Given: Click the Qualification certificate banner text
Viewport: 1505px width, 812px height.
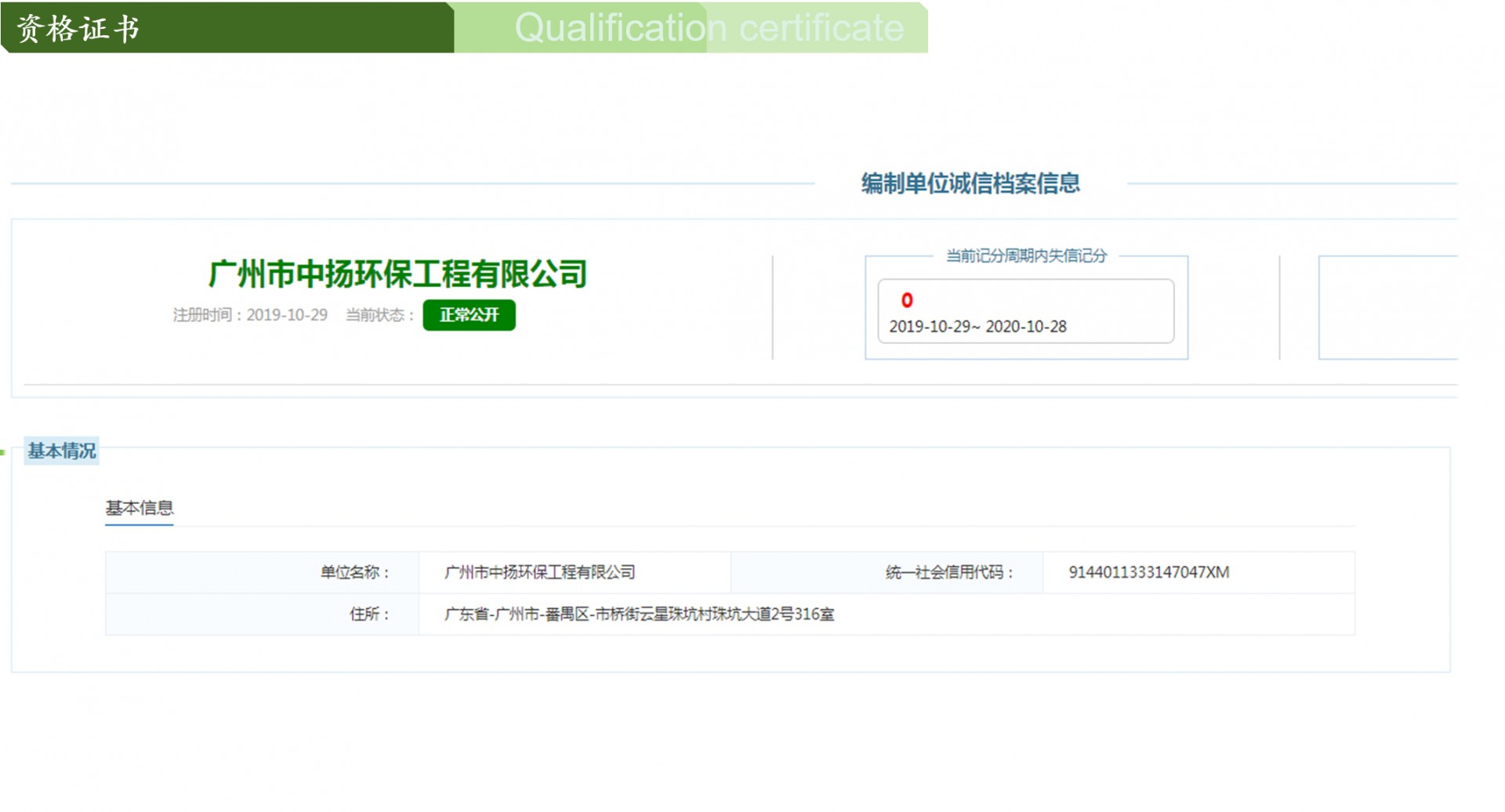Looking at the screenshot, I should tap(709, 28).
